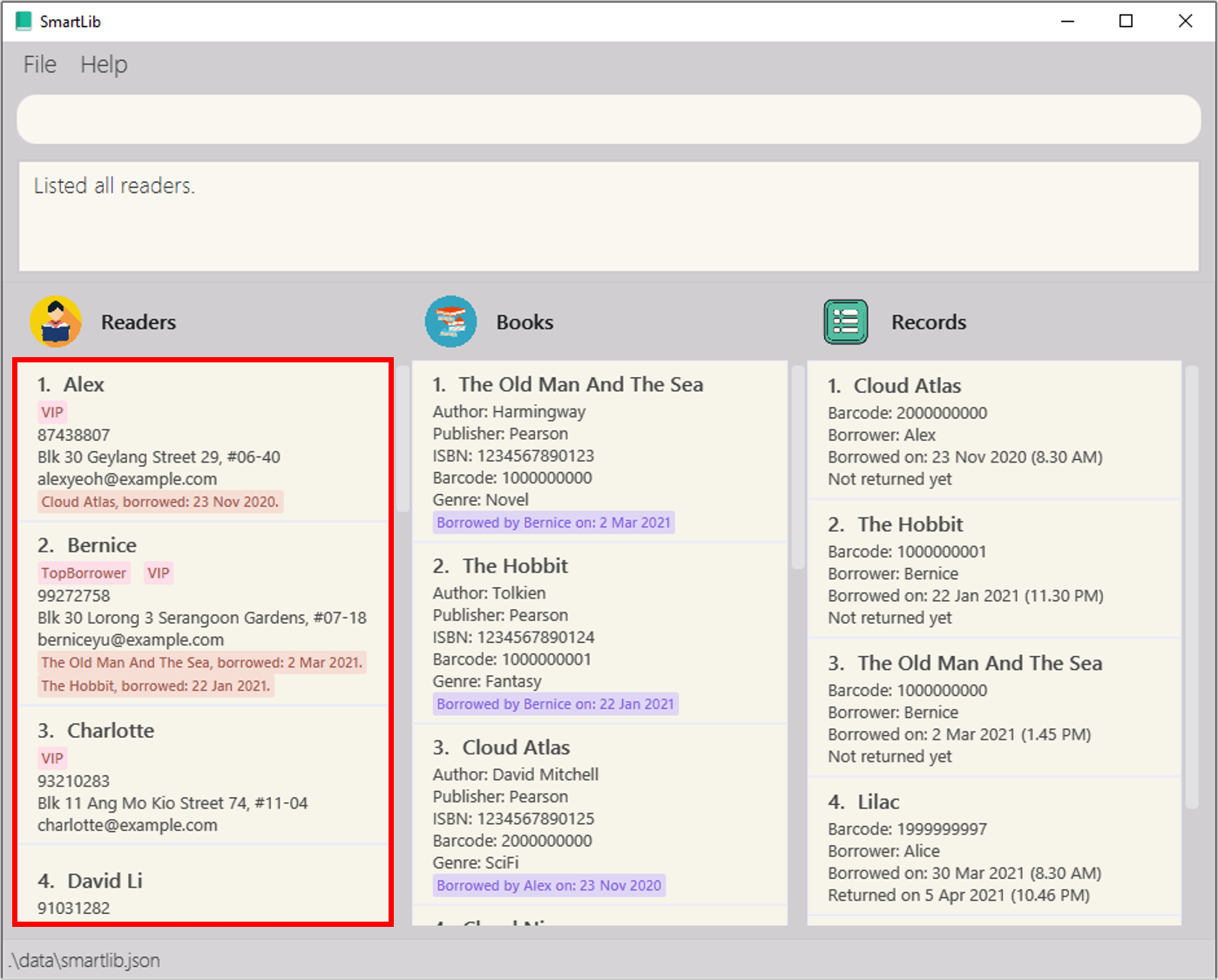
Task: Click address 'Blk 30 Geylang Street 29, #06-40'
Action: coord(159,456)
